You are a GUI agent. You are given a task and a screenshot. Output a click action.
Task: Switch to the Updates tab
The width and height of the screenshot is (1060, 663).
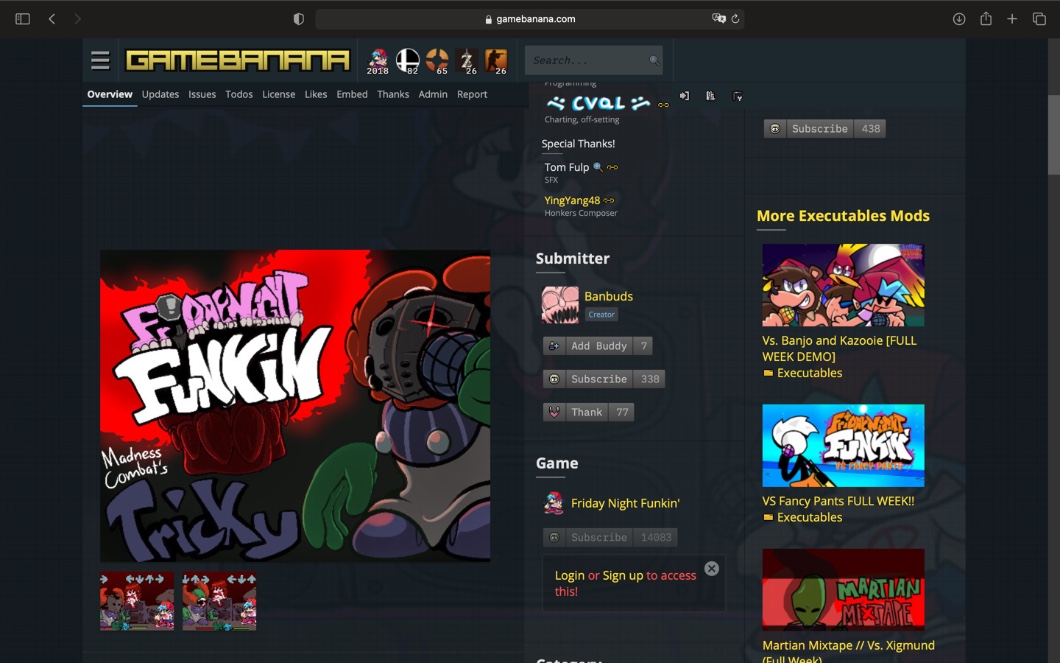[160, 94]
